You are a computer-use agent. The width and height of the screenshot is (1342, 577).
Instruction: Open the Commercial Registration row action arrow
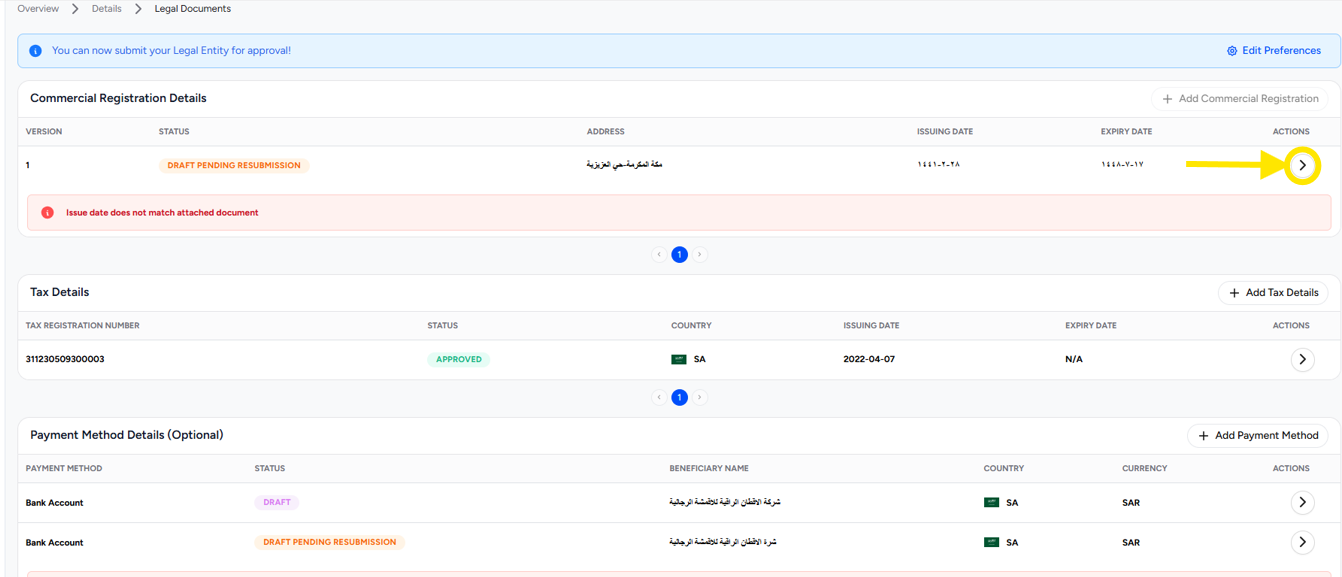tap(1302, 165)
